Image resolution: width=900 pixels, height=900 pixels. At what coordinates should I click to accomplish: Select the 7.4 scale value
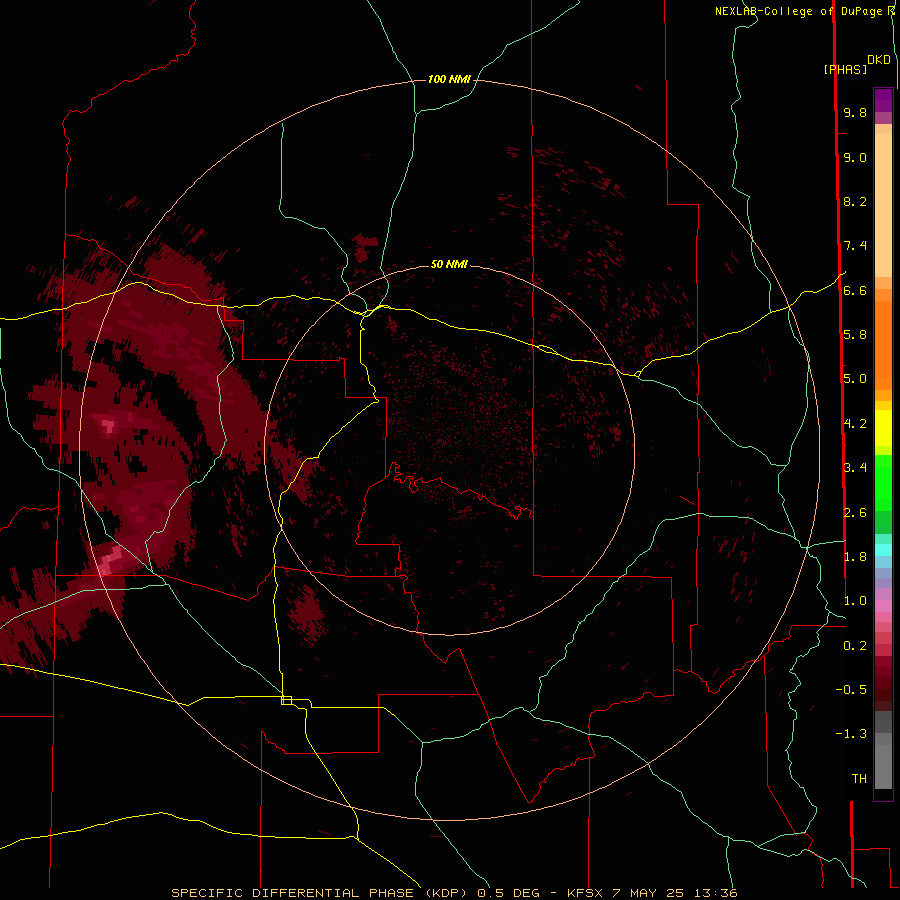(855, 246)
